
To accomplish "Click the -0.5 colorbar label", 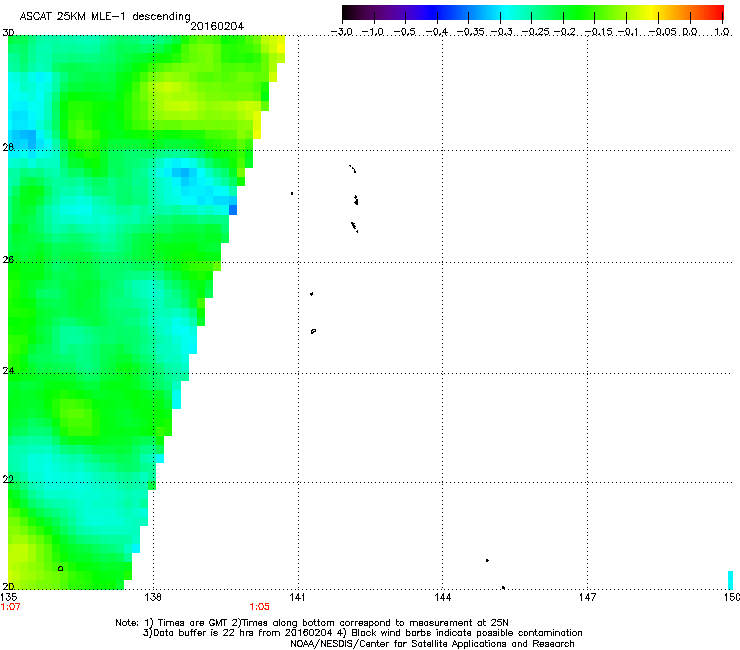I will pyautogui.click(x=405, y=32).
